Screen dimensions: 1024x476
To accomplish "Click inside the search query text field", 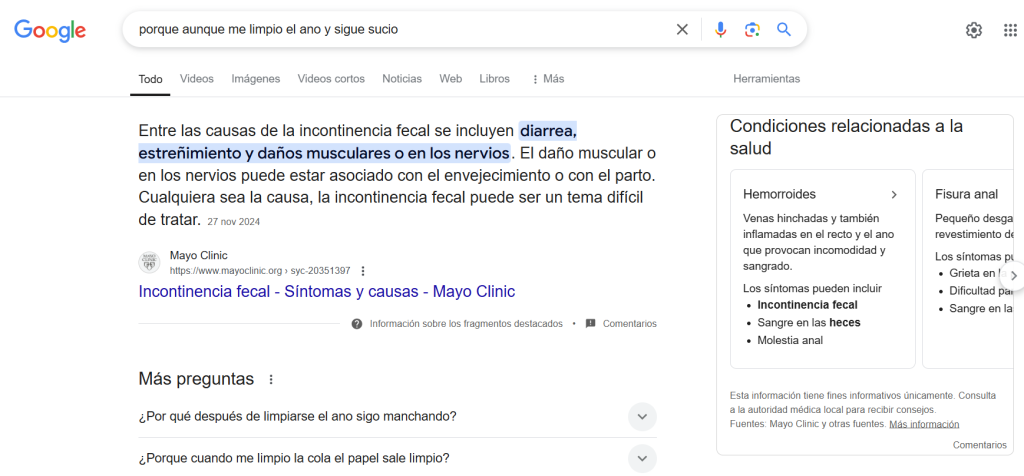I will [400, 30].
